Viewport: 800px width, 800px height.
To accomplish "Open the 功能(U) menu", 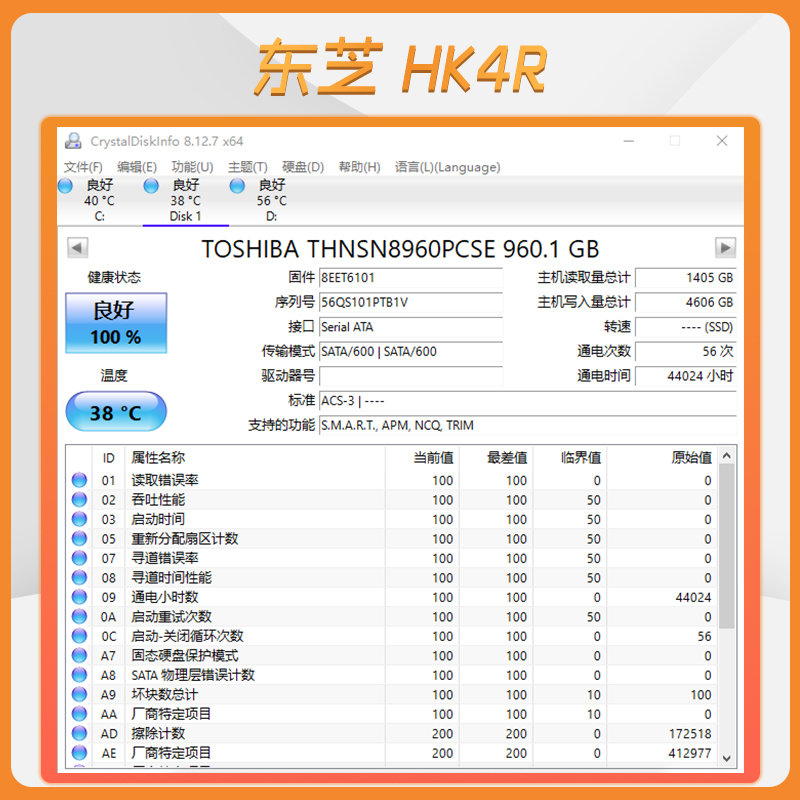I will tap(192, 167).
